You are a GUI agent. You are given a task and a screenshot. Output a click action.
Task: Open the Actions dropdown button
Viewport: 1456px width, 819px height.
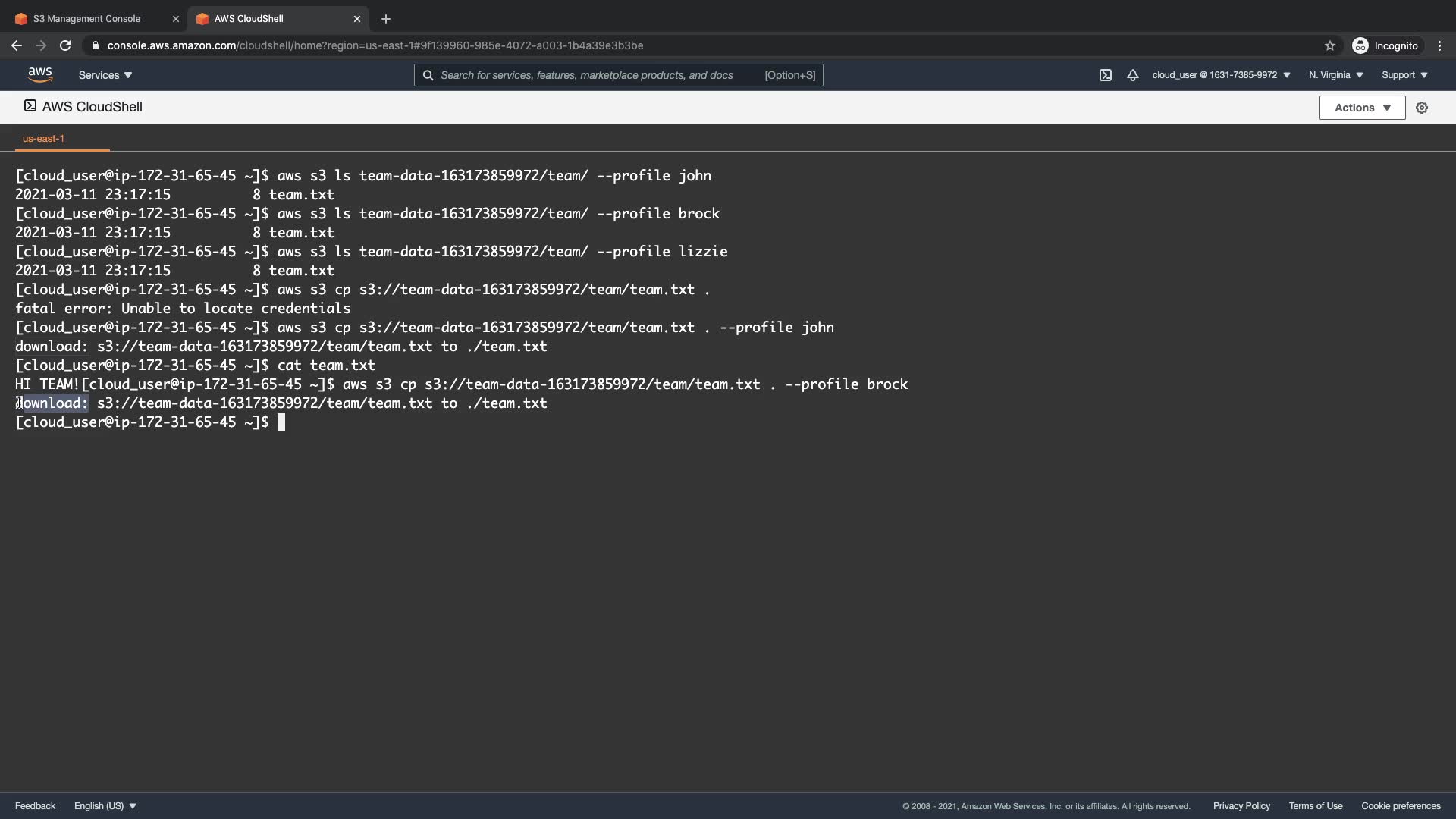(x=1362, y=108)
